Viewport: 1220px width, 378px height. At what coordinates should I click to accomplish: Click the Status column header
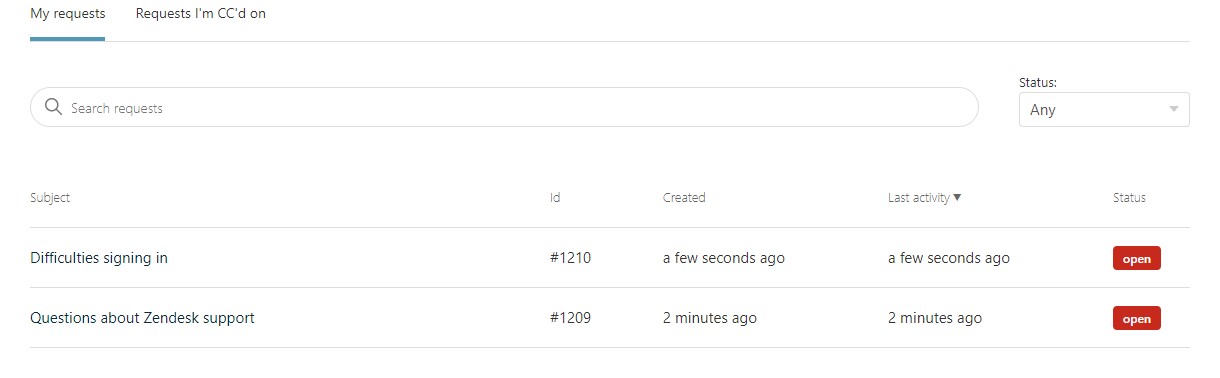tap(1129, 198)
